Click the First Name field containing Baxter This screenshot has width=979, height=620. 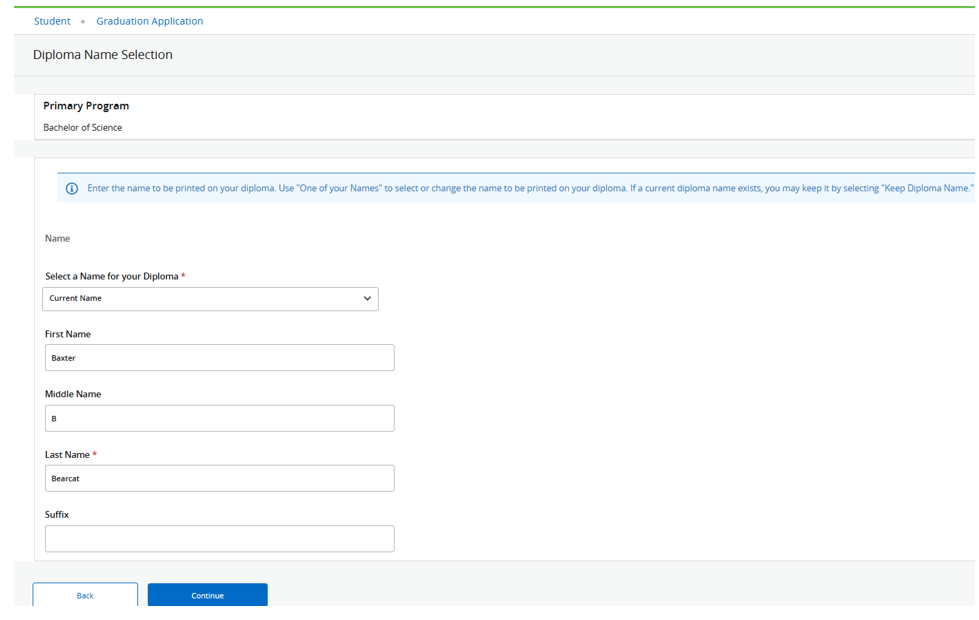click(219, 358)
